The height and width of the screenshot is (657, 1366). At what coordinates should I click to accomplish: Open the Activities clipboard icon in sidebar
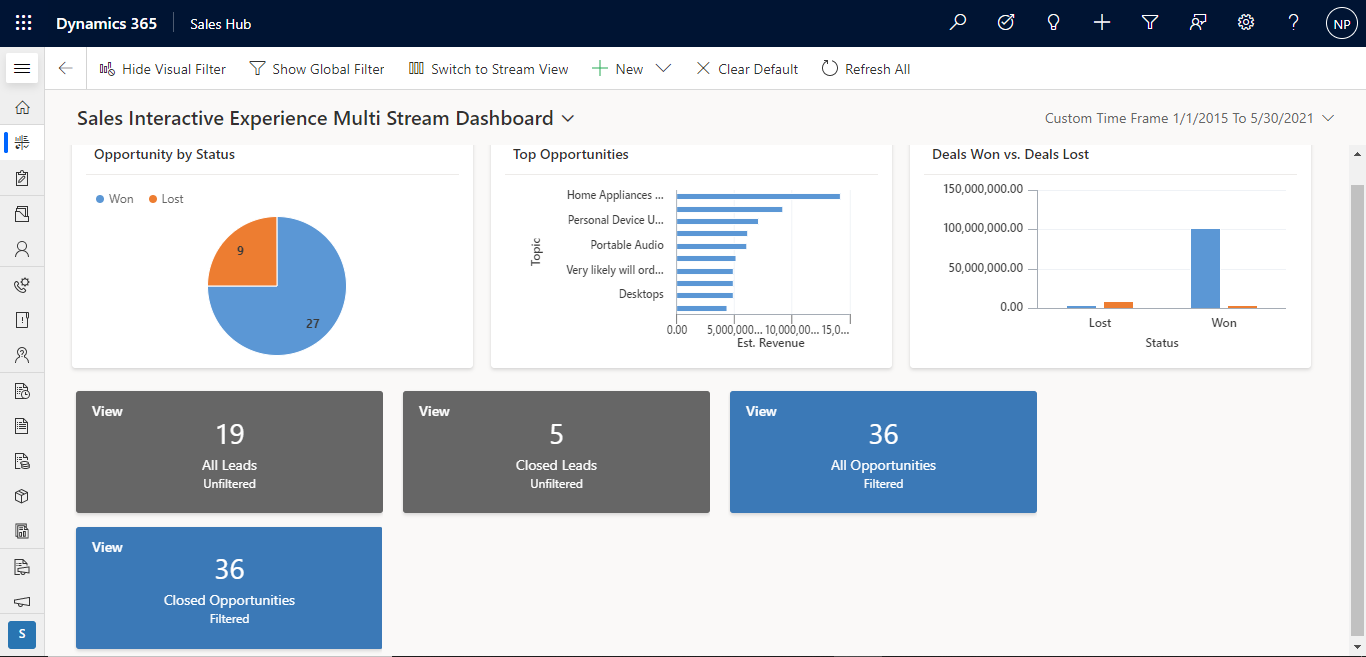click(22, 178)
